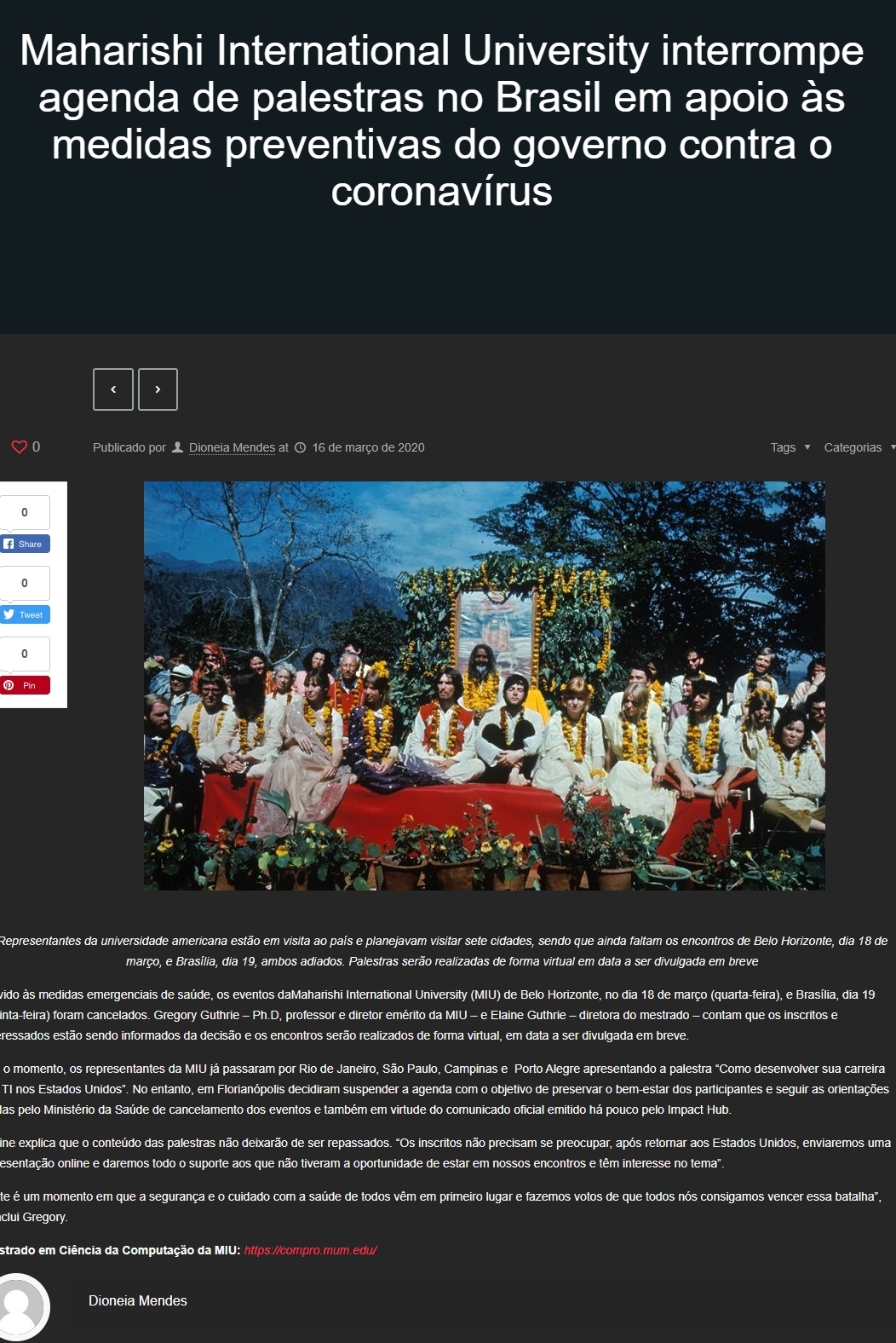
Task: Click the 16 de março de 2020 date
Action: [x=368, y=447]
